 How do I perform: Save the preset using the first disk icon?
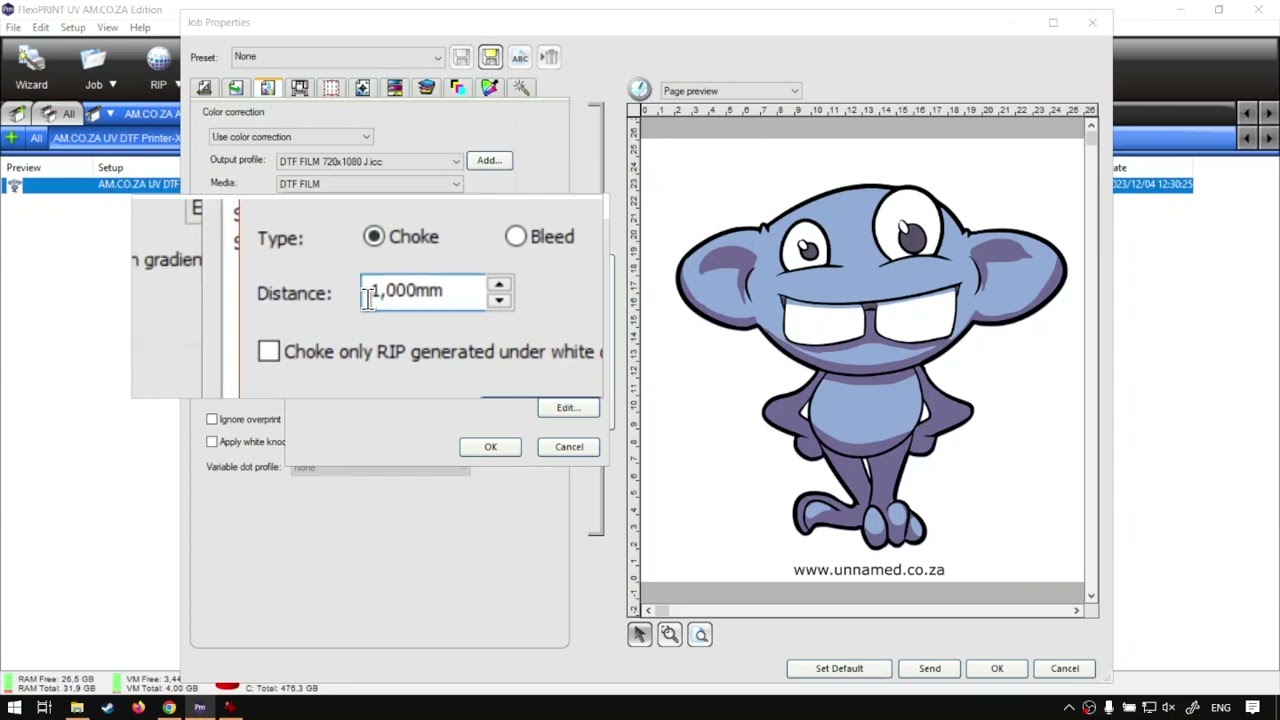(461, 57)
